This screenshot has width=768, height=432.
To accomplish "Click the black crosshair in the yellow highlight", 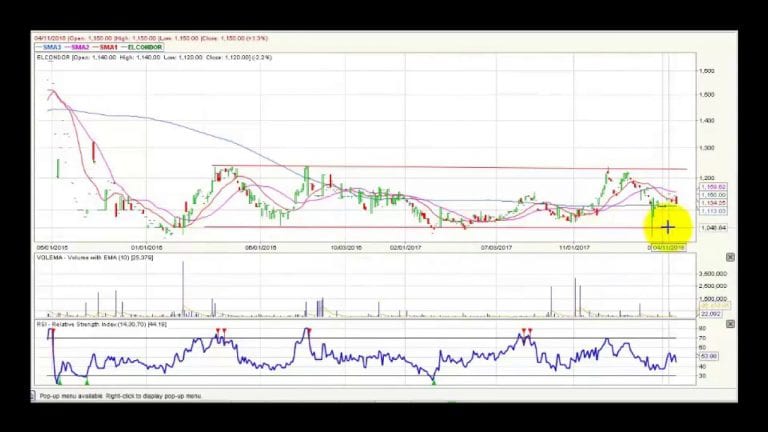I will [x=668, y=227].
